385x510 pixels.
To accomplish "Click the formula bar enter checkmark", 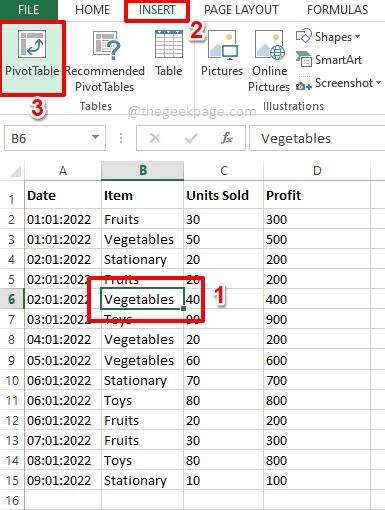I will point(191,138).
